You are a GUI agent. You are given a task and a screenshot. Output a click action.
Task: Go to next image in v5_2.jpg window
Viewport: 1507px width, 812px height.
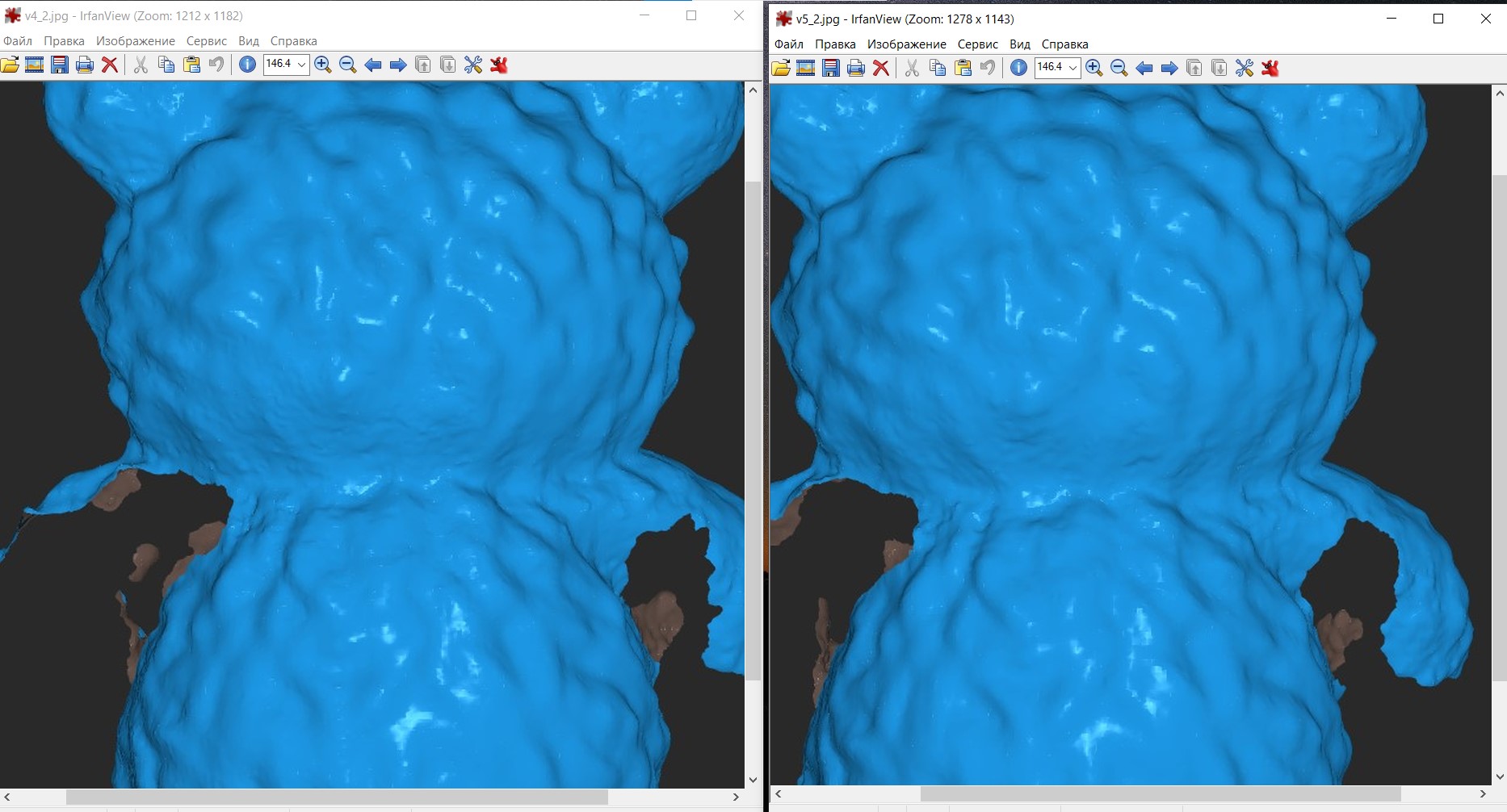click(1169, 68)
